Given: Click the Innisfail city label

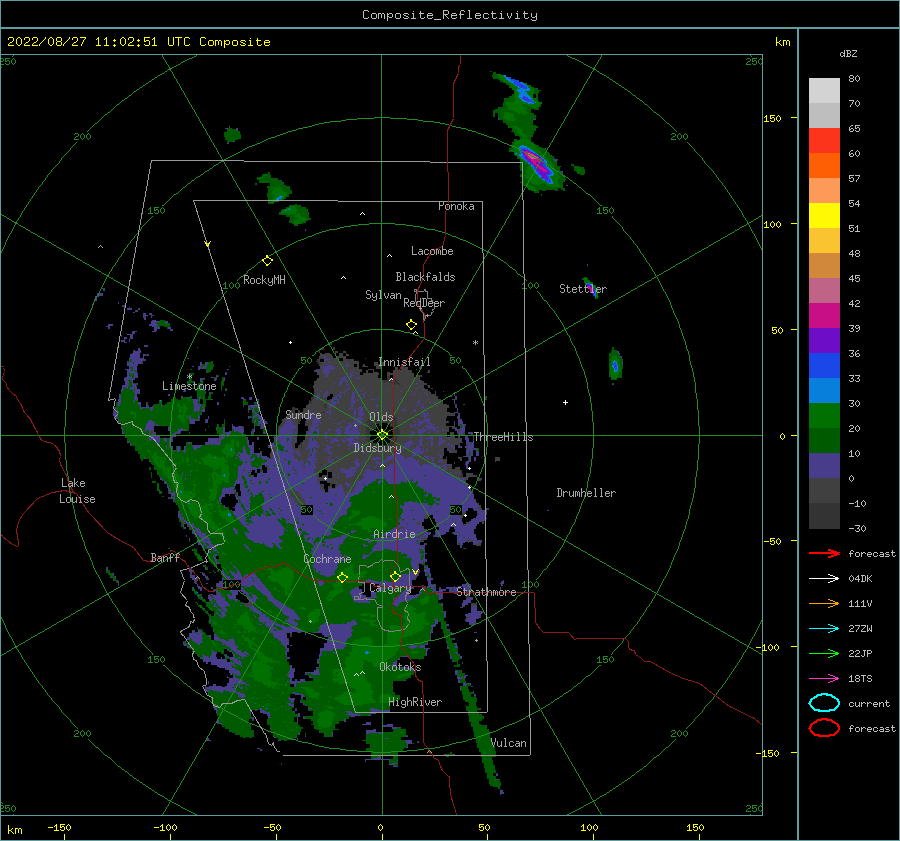Looking at the screenshot, I should click(404, 362).
